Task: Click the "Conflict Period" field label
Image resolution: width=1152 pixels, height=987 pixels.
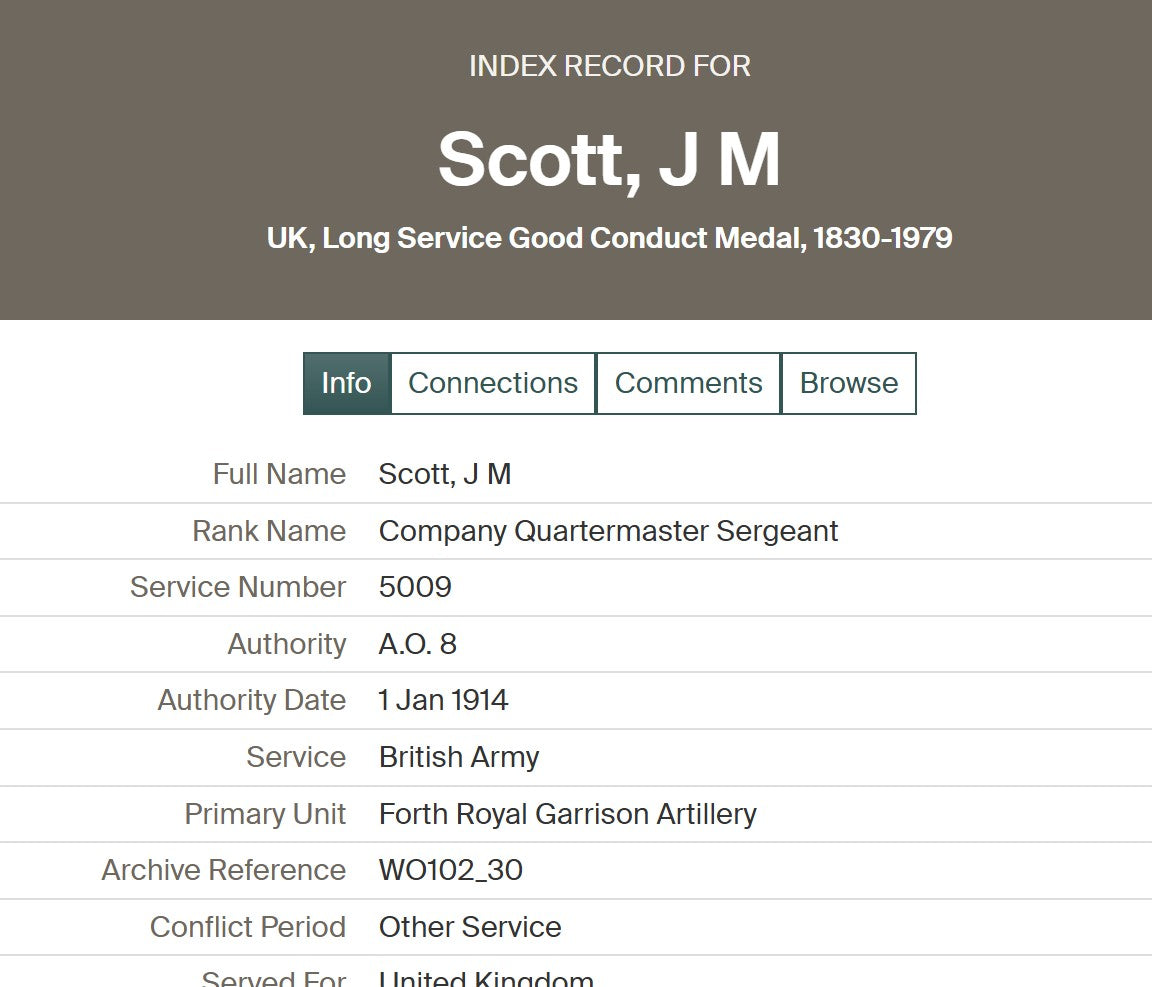Action: [248, 927]
